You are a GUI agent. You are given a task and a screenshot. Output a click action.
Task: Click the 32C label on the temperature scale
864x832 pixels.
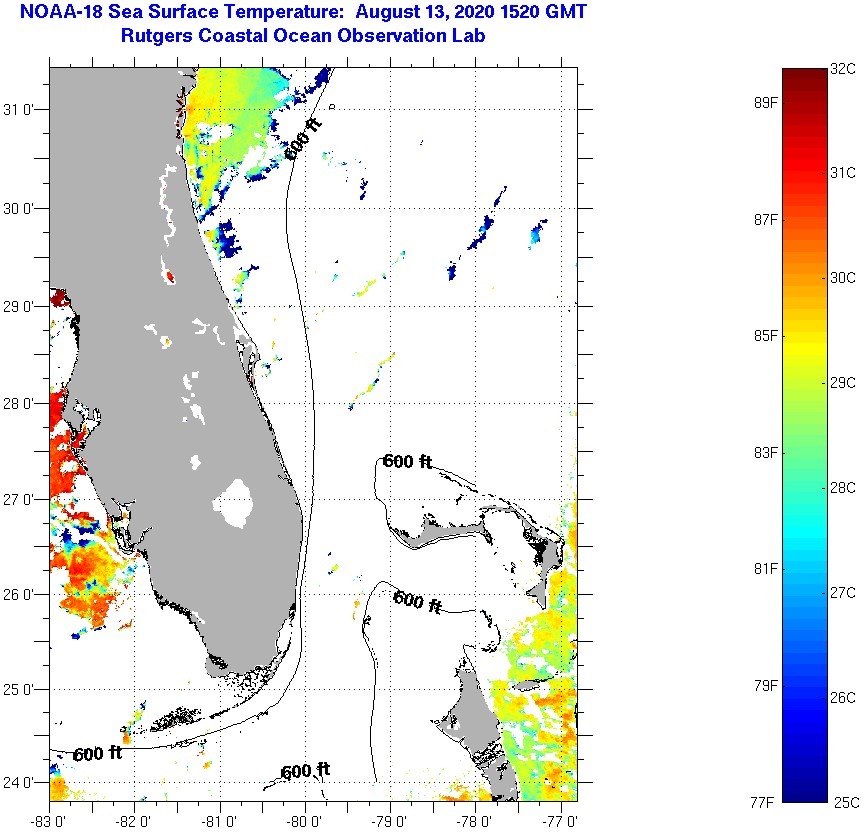844,69
